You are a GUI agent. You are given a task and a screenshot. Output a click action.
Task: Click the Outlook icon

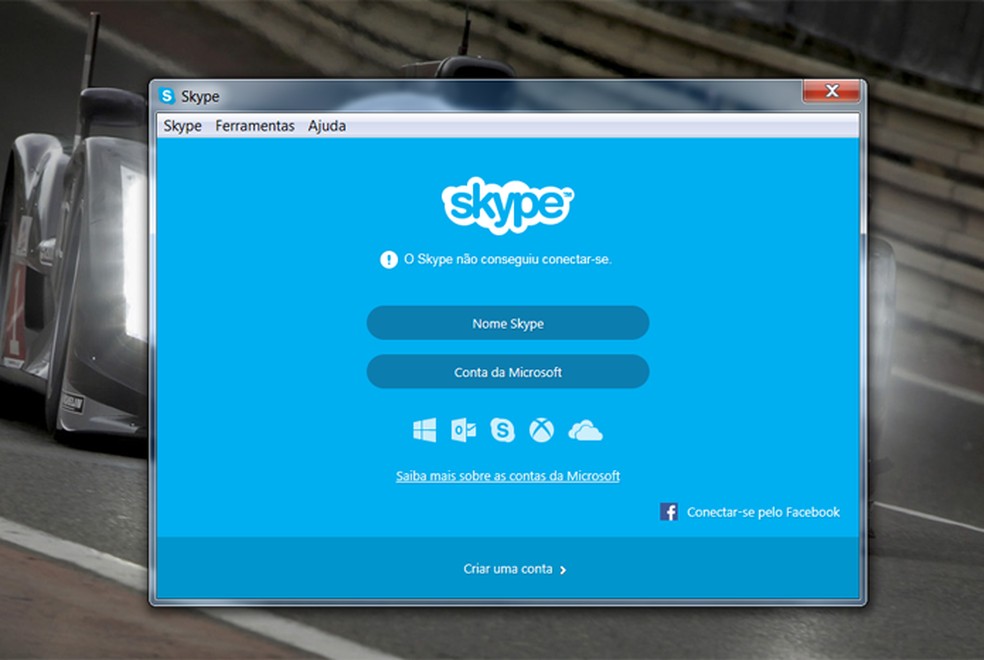(x=463, y=430)
